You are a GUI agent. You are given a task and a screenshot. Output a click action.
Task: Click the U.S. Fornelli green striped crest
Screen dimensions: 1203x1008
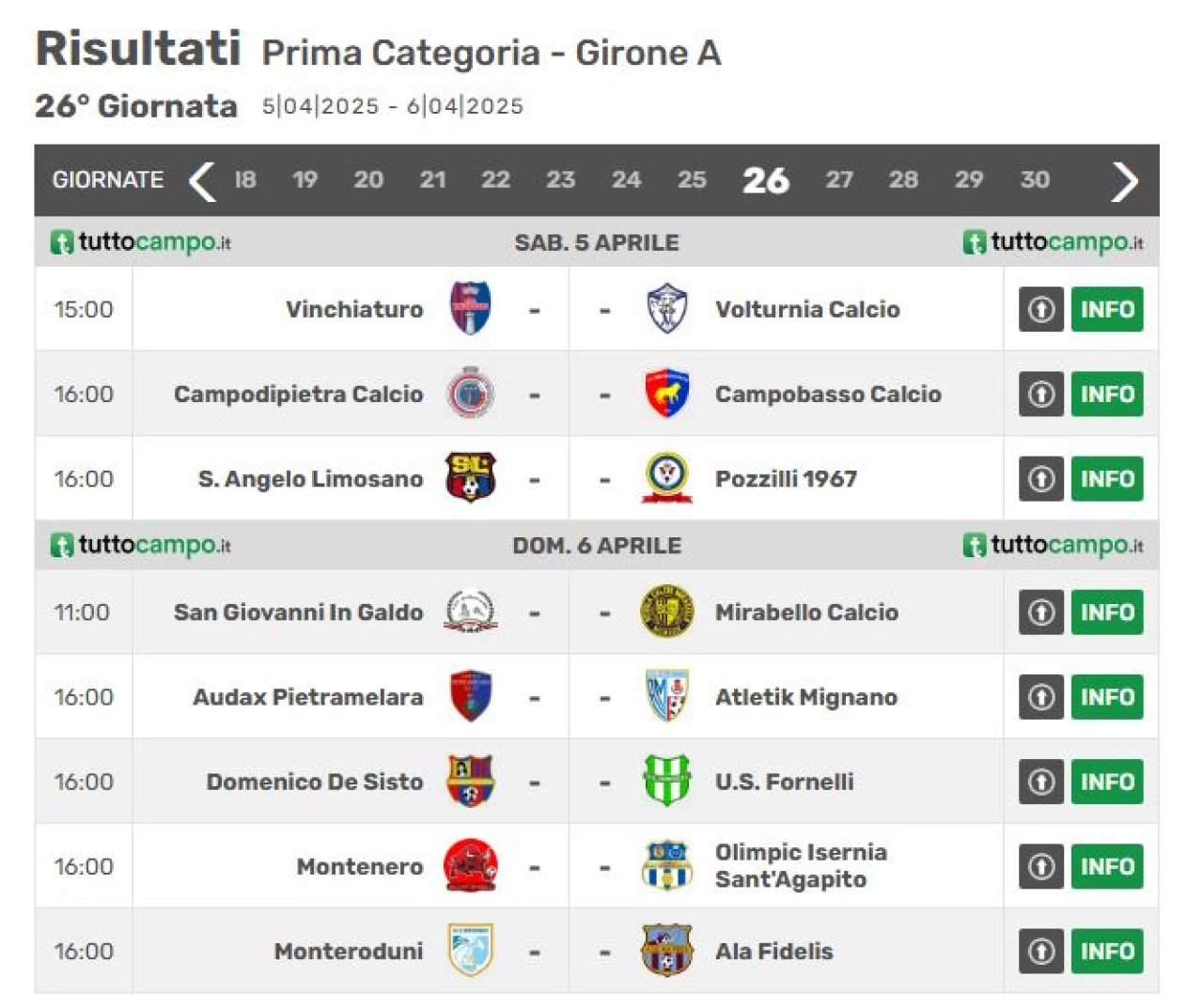point(666,781)
